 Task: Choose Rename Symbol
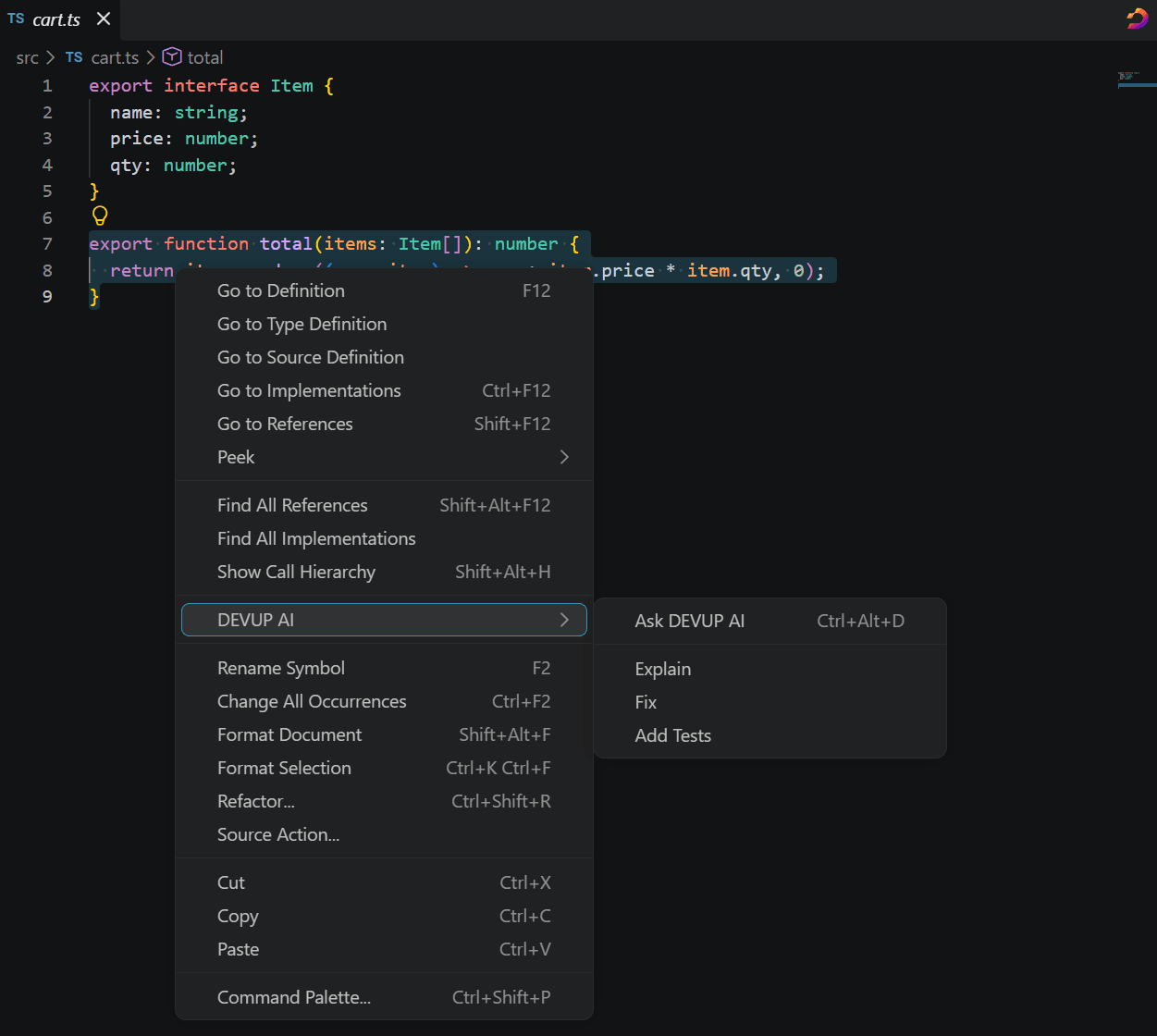click(x=384, y=668)
